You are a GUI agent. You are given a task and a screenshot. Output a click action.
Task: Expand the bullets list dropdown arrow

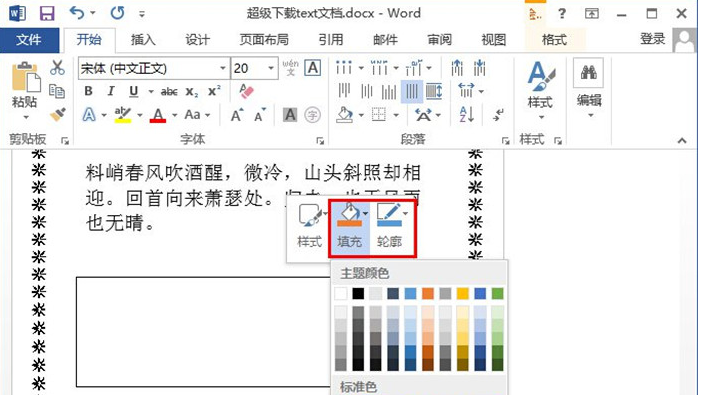pos(360,68)
